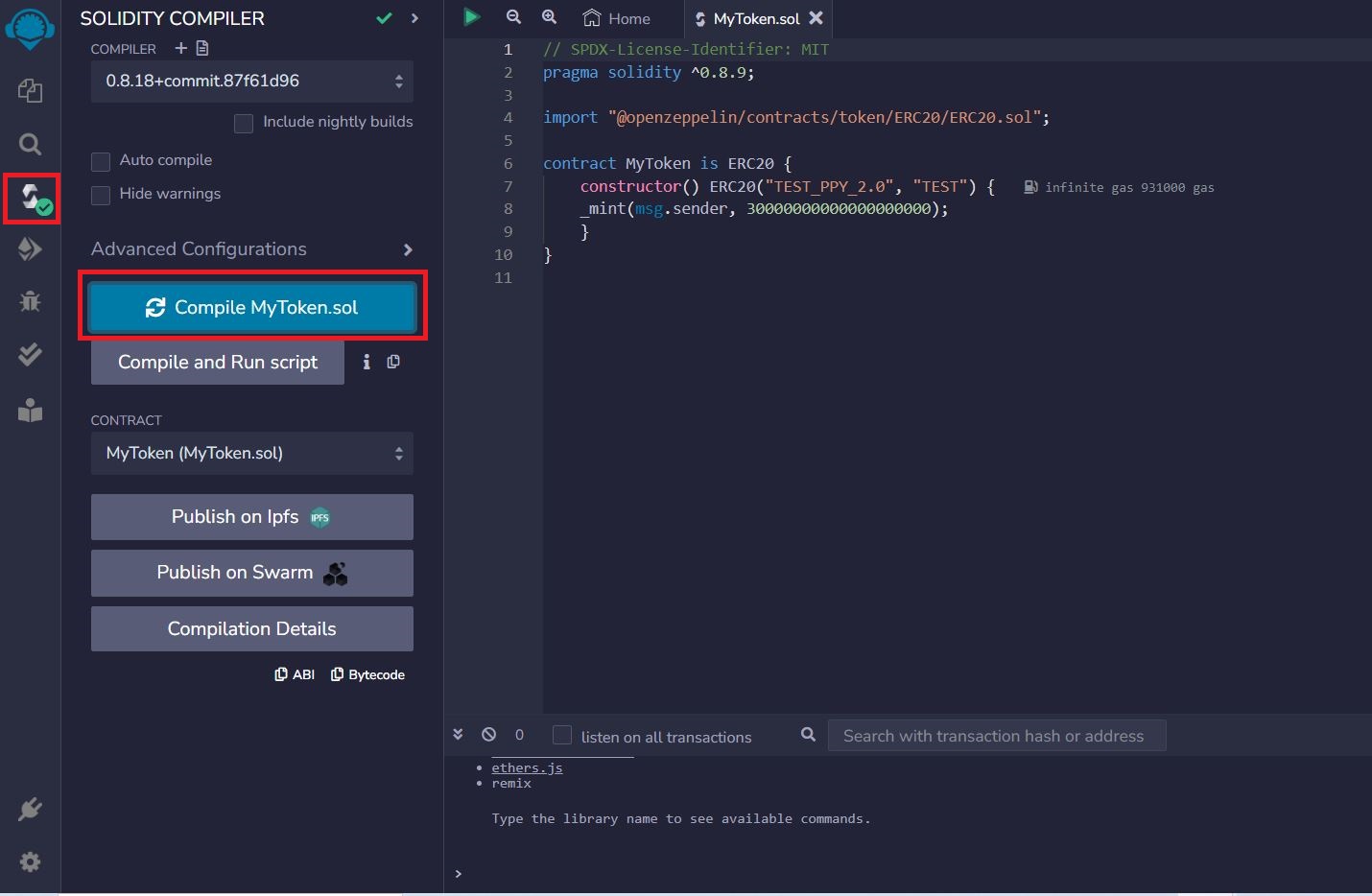Expand Advanced Configurations section
Screen dimensions: 1372x896
(252, 249)
